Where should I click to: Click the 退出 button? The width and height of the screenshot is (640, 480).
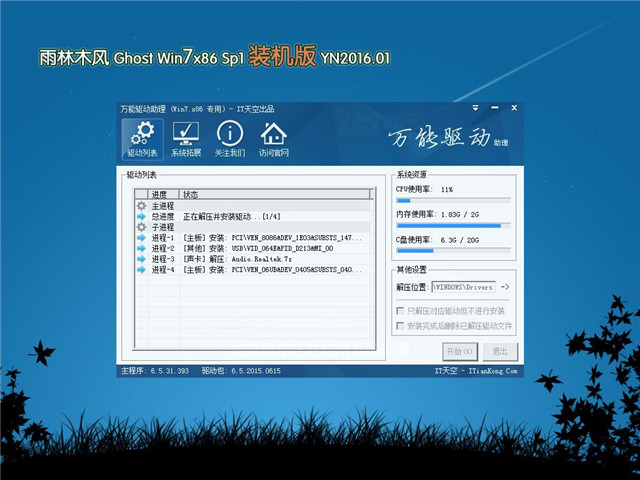(500, 351)
